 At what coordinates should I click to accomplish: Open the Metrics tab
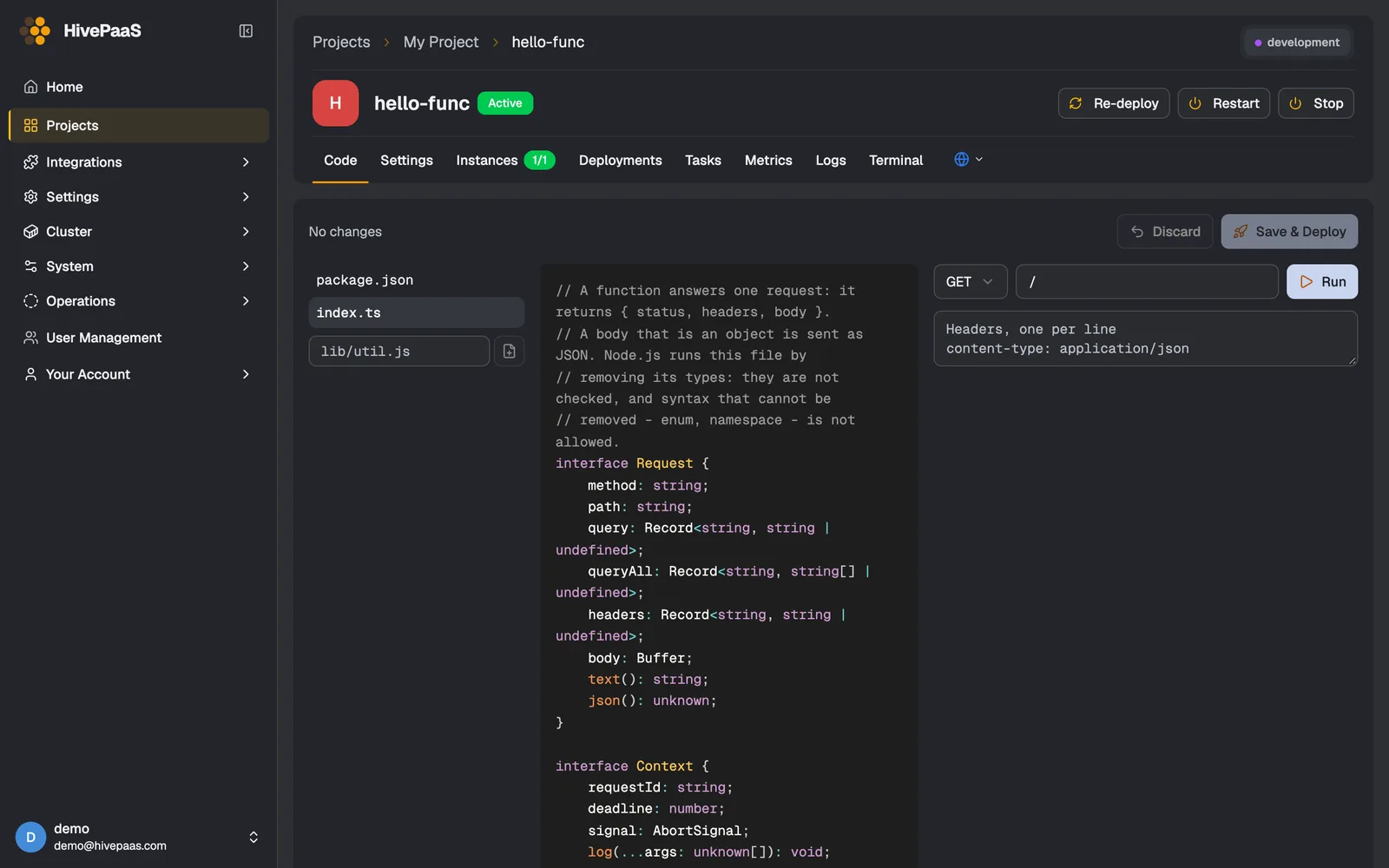[768, 161]
